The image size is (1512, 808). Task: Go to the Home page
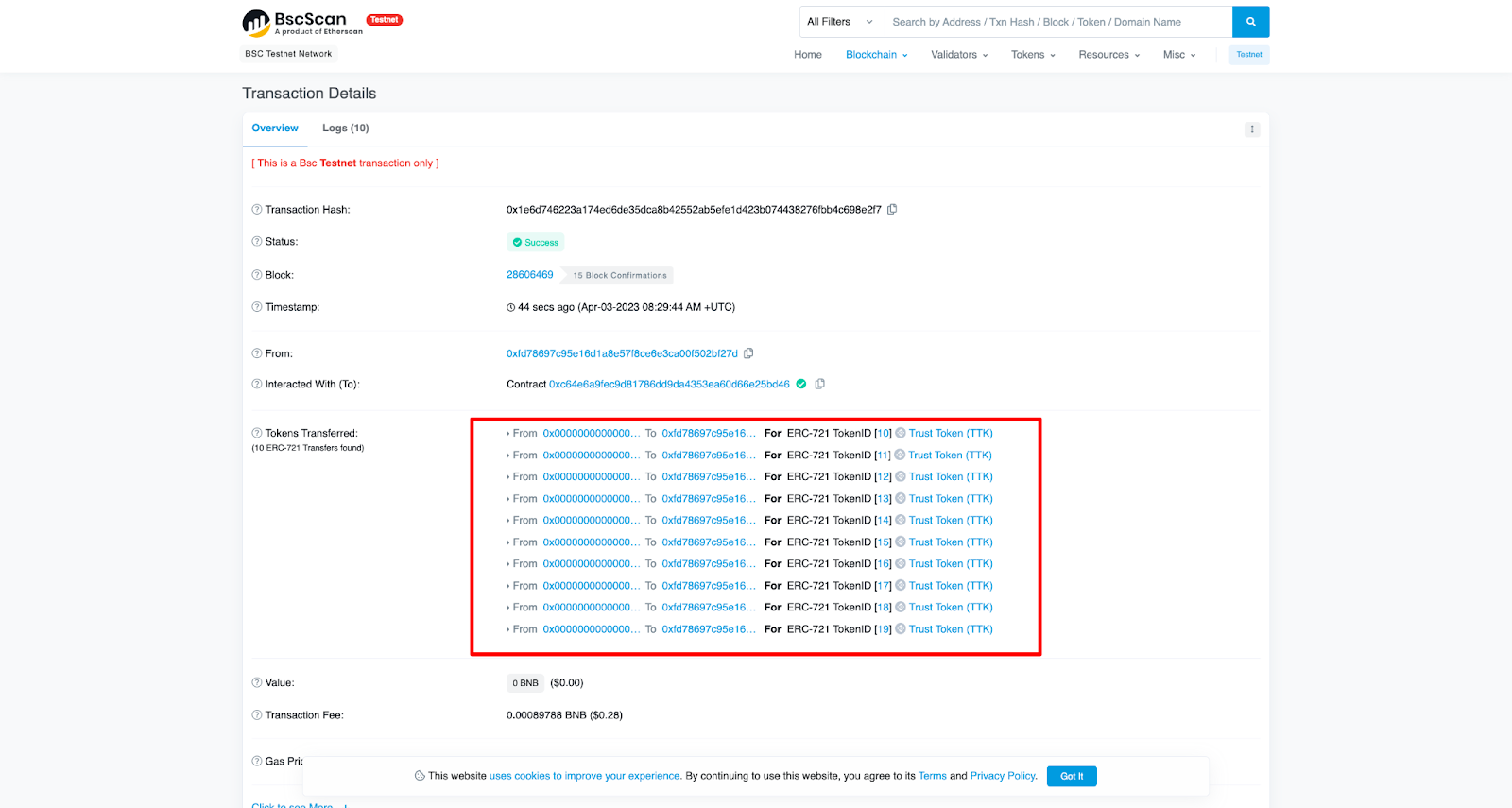[808, 55]
